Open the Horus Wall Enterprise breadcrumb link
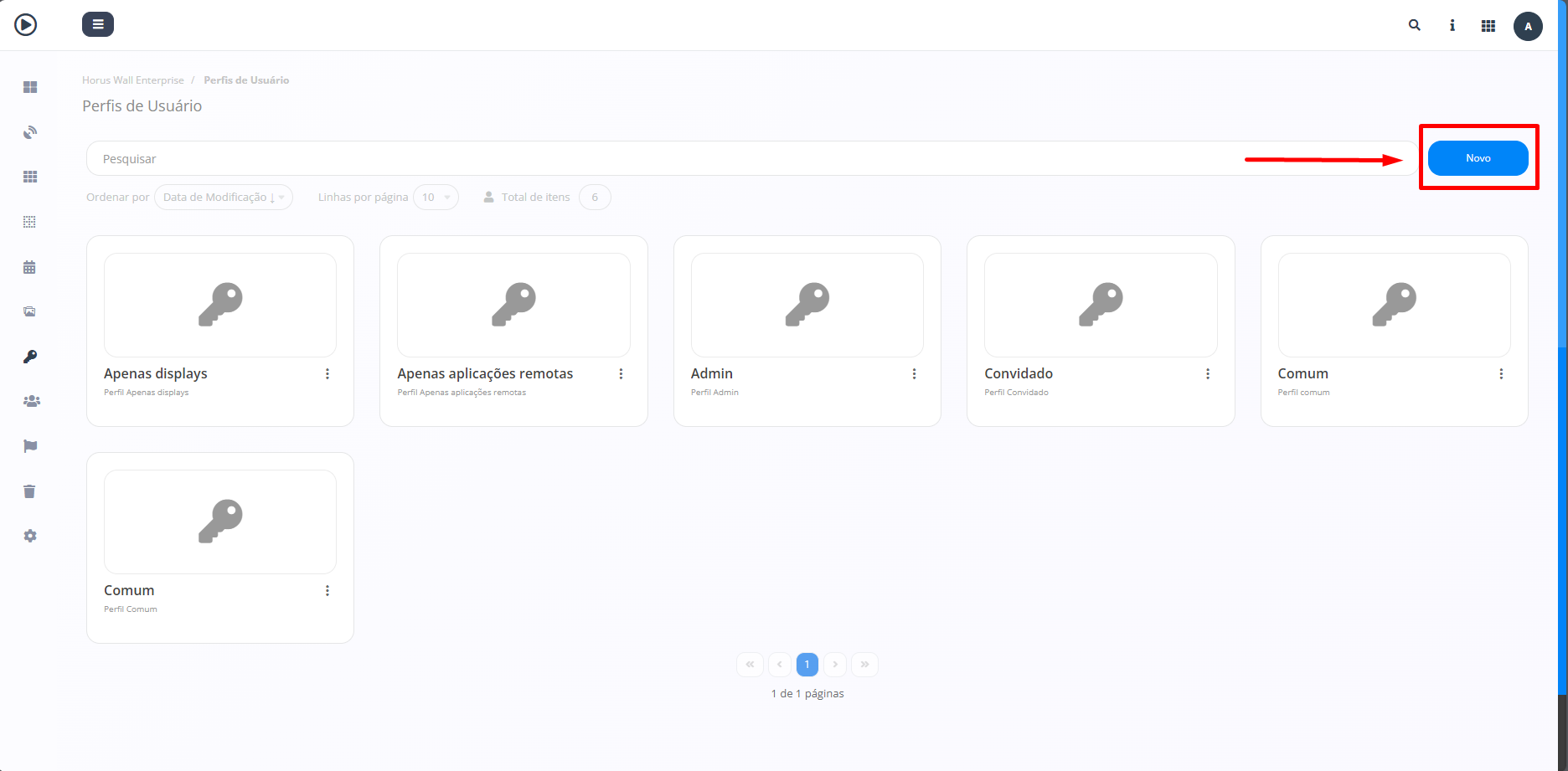This screenshot has width=1568, height=771. click(132, 80)
